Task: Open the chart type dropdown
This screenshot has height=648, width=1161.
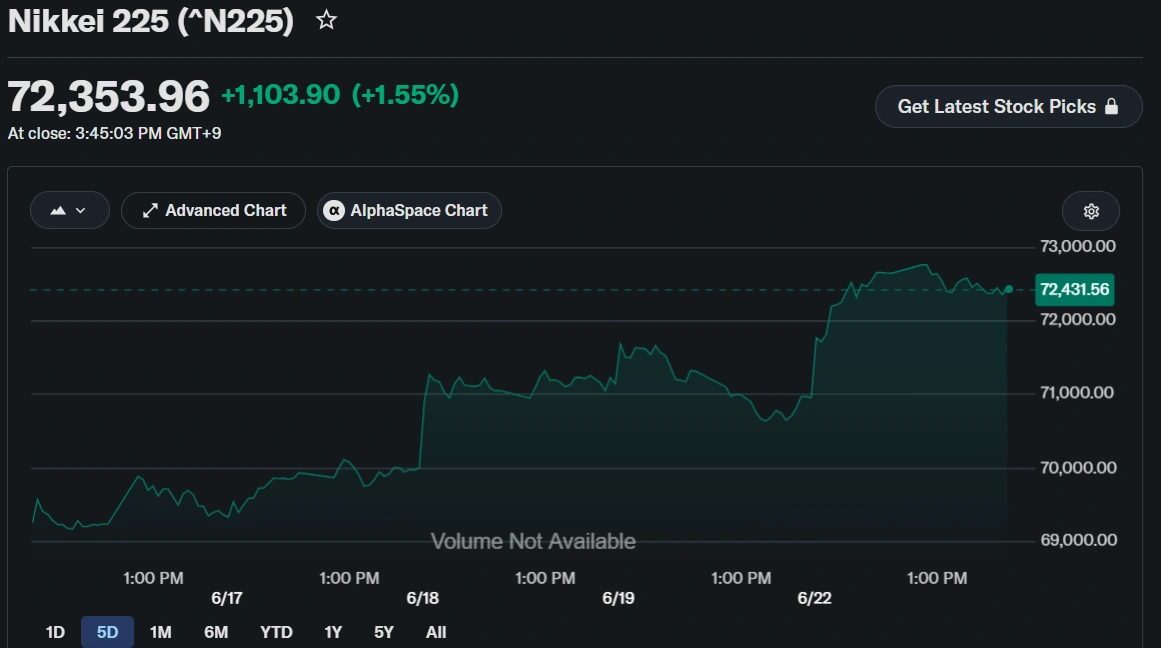Action: pyautogui.click(x=70, y=210)
